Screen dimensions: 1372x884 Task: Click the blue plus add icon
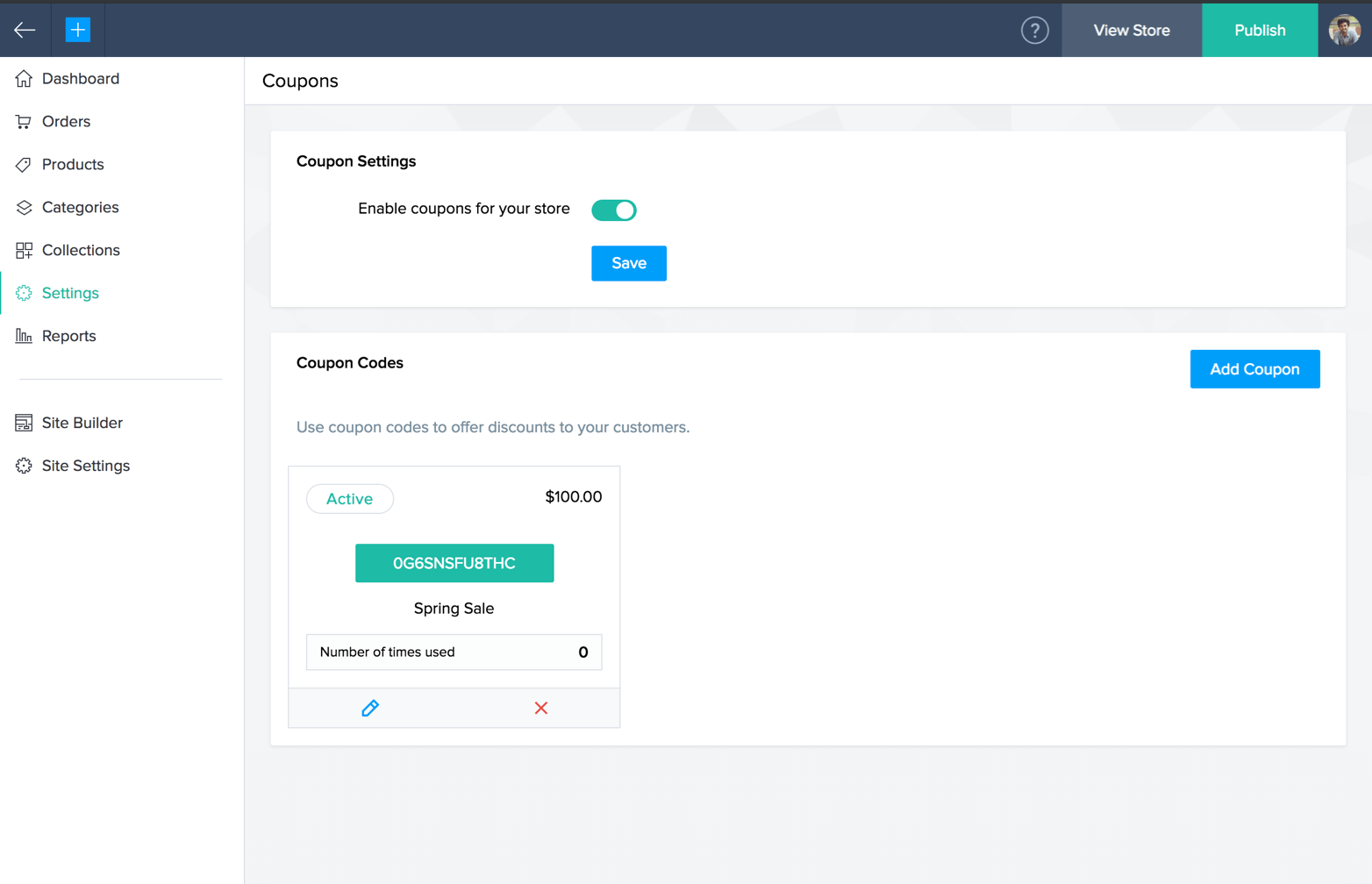pyautogui.click(x=78, y=30)
